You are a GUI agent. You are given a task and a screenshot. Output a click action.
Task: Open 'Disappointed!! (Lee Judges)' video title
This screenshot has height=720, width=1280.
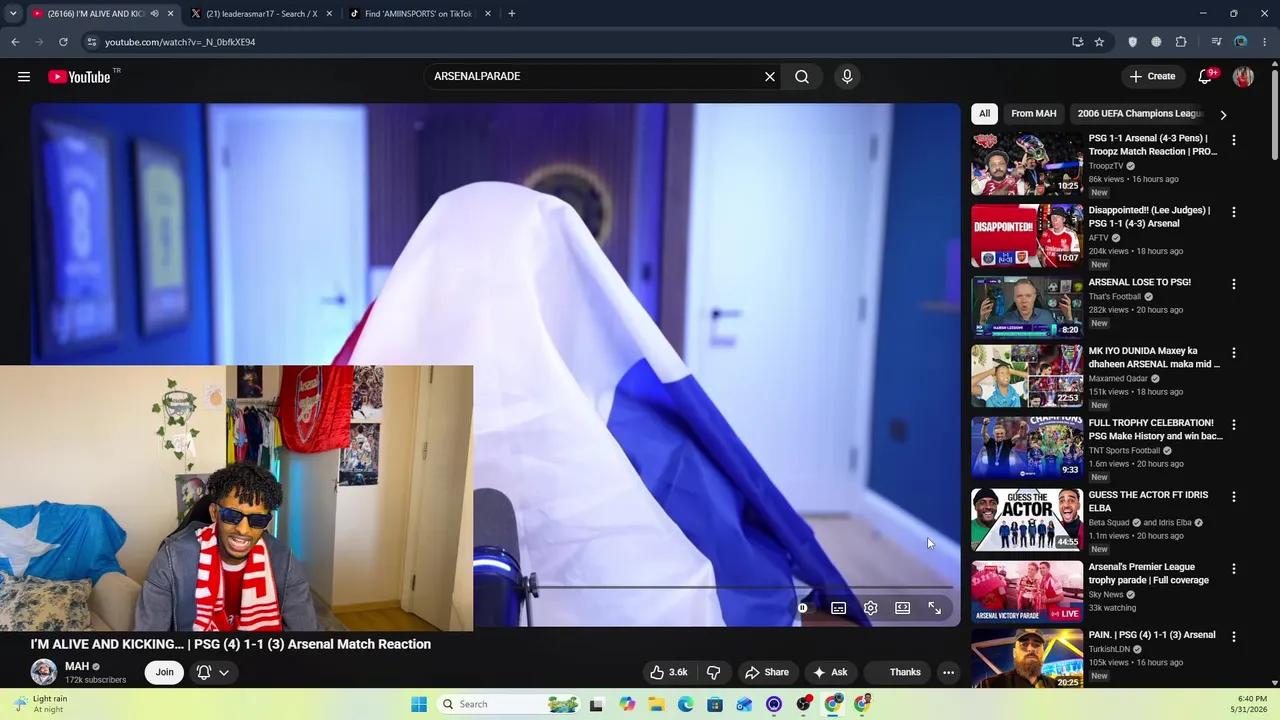pyautogui.click(x=1149, y=217)
